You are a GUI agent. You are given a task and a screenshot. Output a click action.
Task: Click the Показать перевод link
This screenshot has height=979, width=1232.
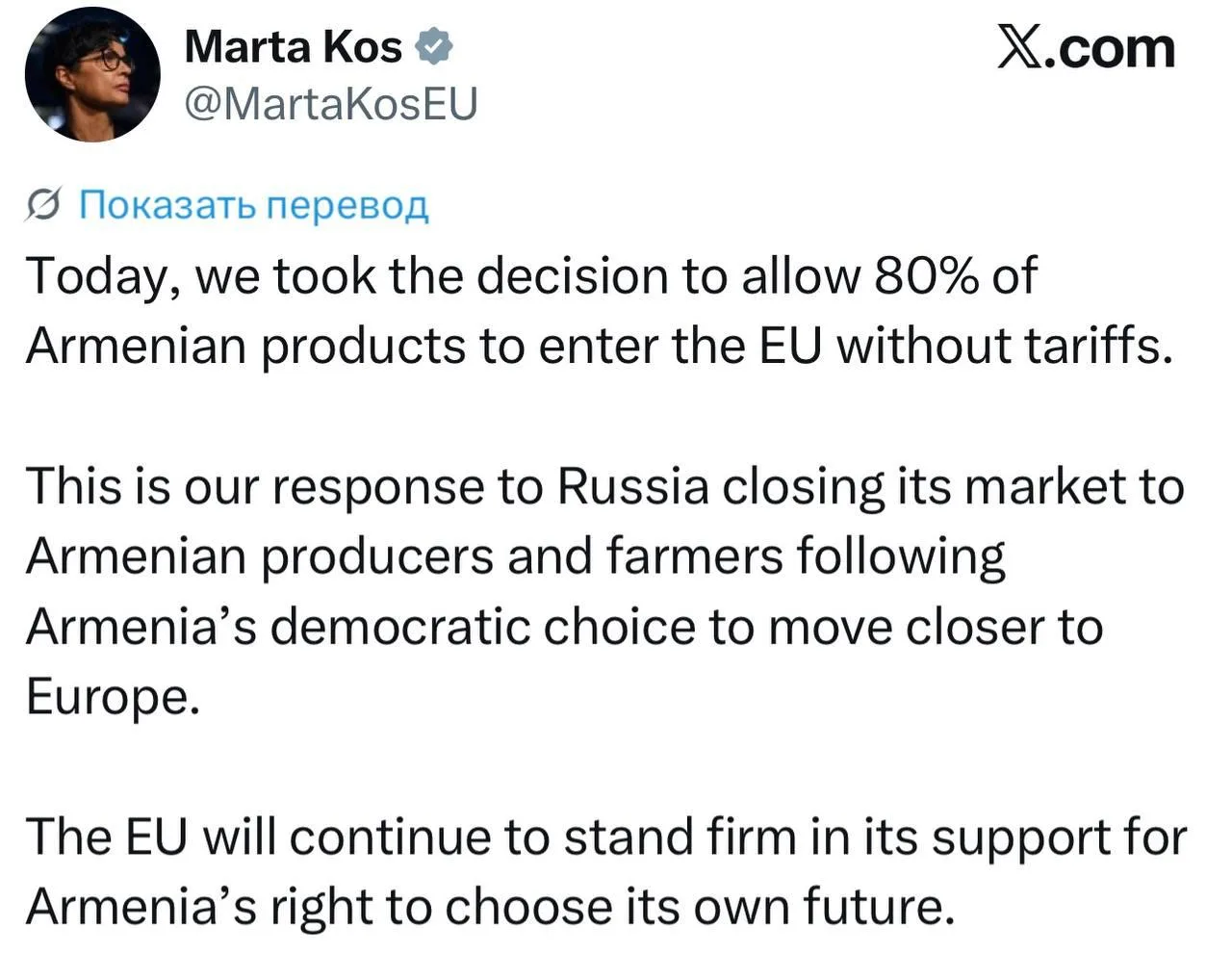pyautogui.click(x=253, y=204)
